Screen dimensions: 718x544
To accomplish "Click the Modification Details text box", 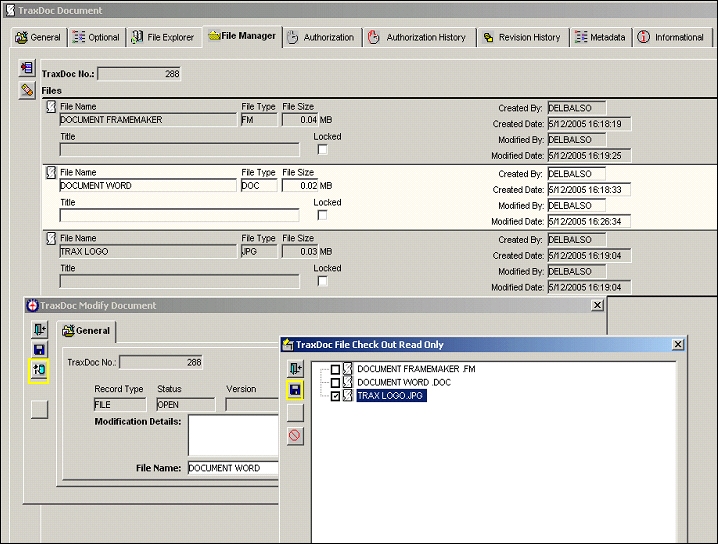I will pos(233,435).
